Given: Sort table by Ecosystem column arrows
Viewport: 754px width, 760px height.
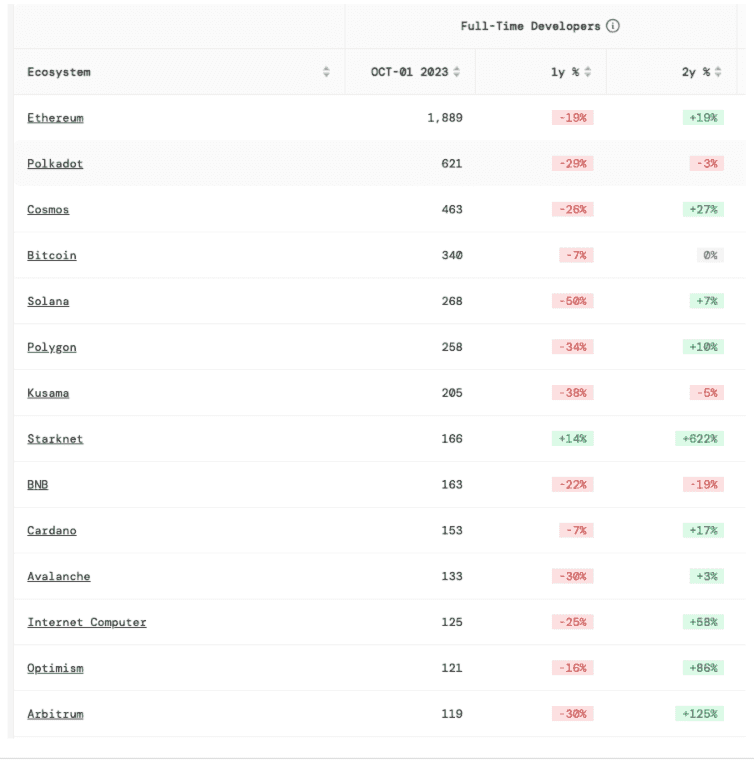Looking at the screenshot, I should [x=326, y=72].
